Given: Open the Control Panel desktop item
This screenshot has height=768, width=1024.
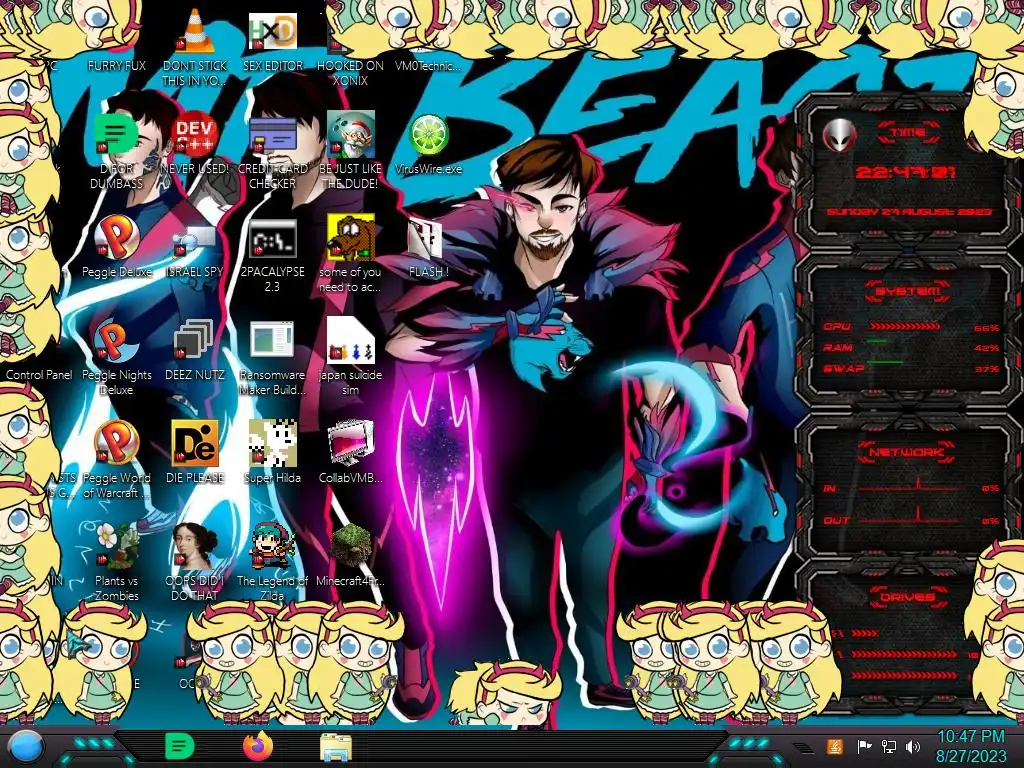Looking at the screenshot, I should point(39,375).
